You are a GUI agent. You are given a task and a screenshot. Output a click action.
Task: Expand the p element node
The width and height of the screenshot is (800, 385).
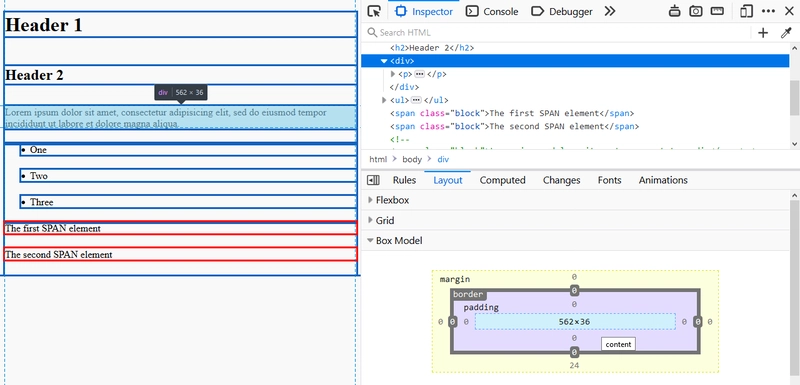[393, 74]
